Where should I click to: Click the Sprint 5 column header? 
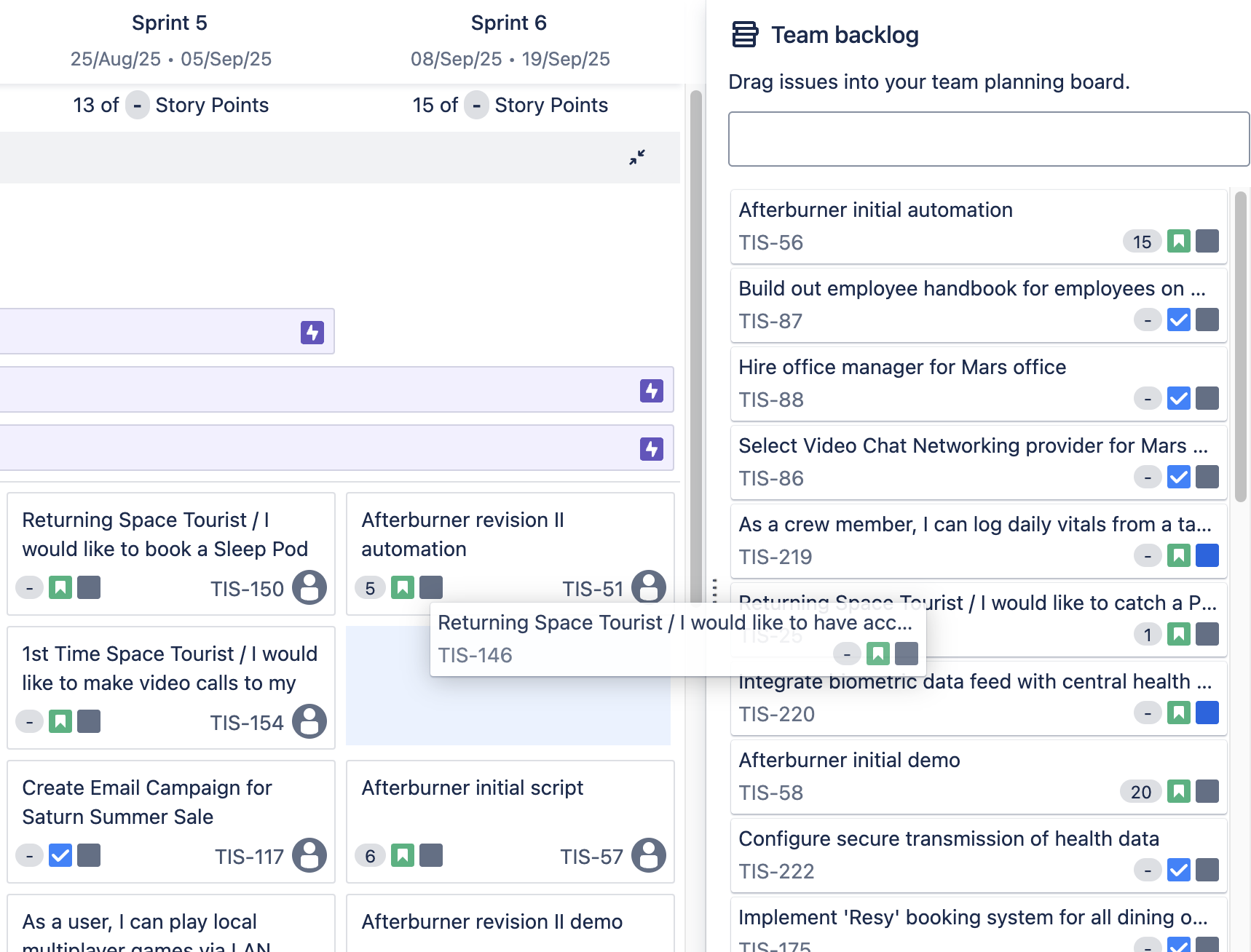(x=170, y=23)
